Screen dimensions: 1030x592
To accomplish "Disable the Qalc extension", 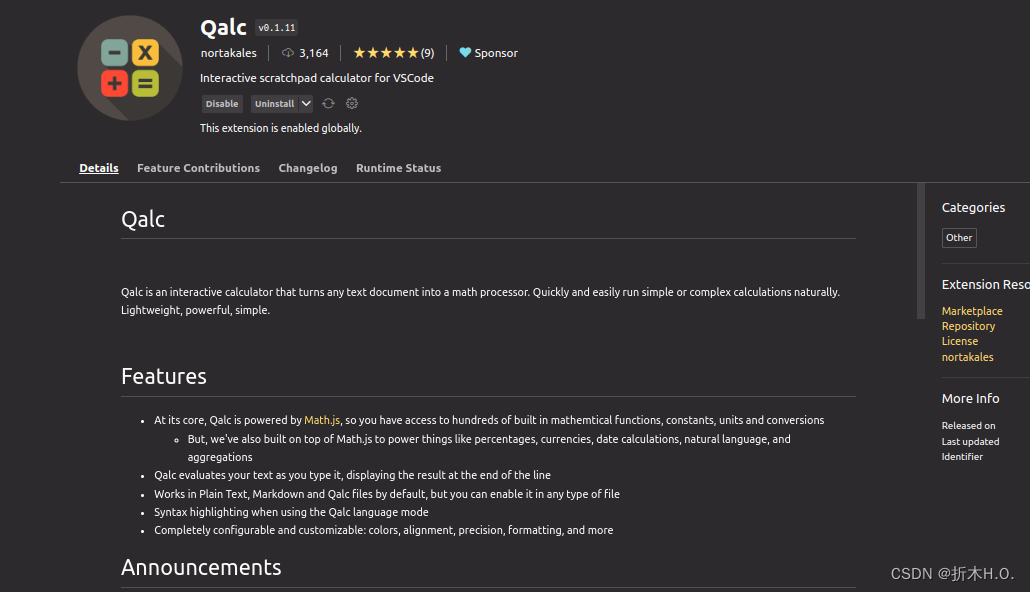I will 222,104.
